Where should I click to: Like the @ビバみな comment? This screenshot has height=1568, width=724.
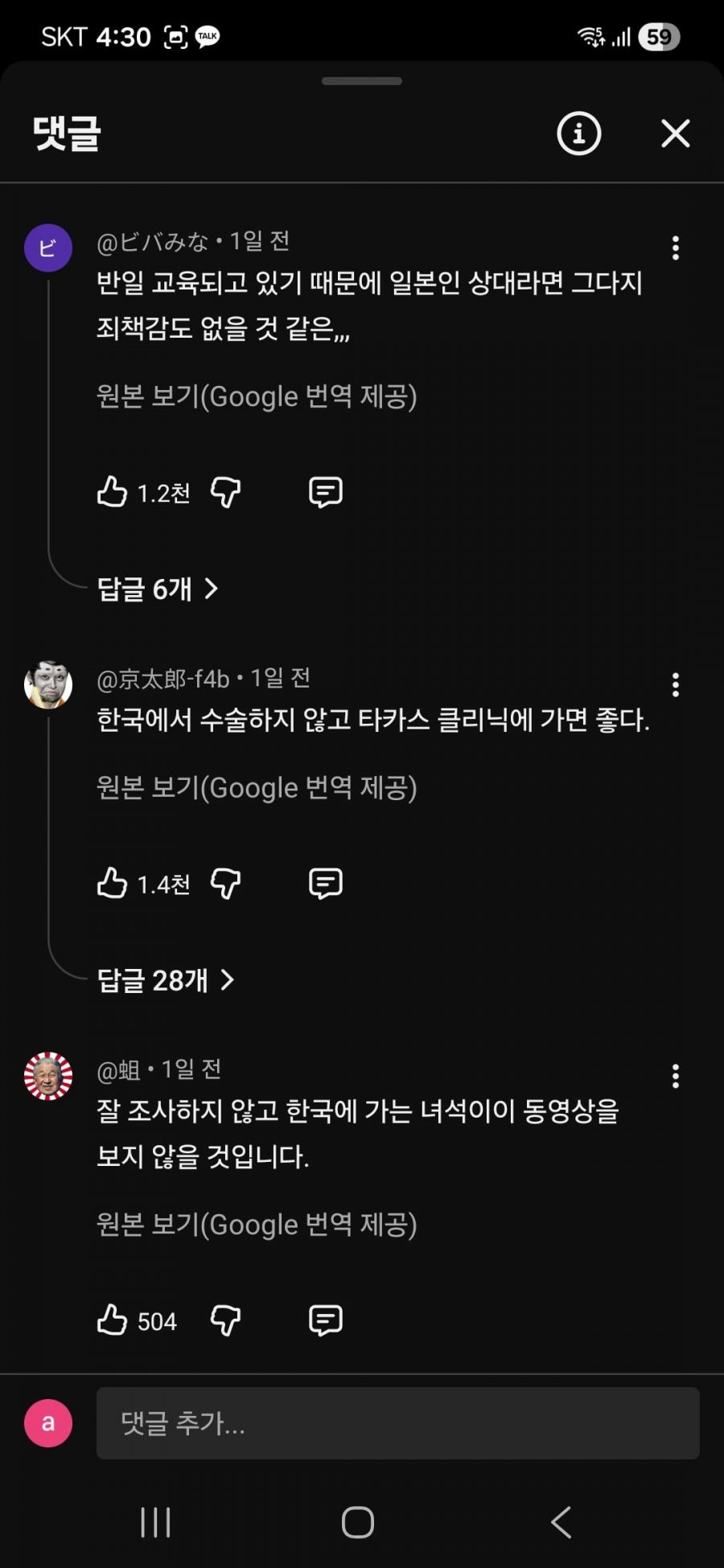click(113, 491)
